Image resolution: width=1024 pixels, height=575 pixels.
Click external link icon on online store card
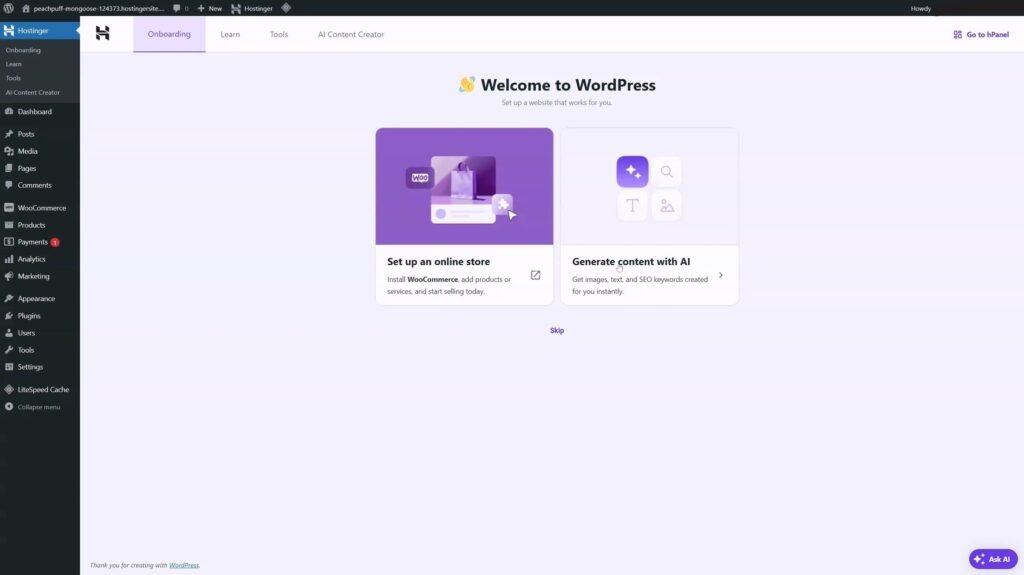pos(535,275)
